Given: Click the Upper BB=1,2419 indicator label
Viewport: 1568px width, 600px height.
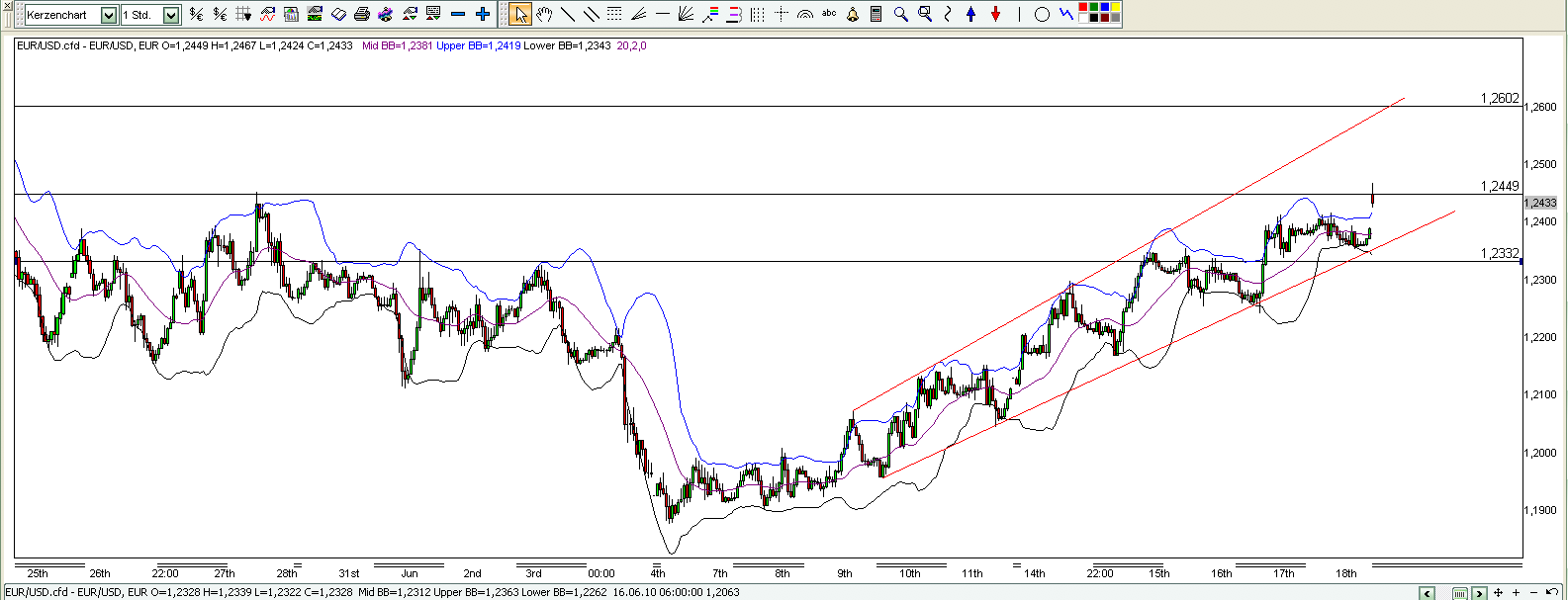Looking at the screenshot, I should (478, 45).
